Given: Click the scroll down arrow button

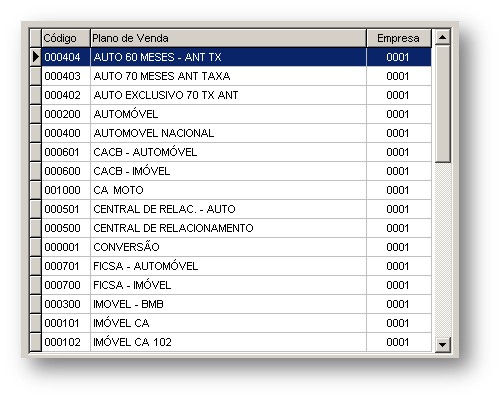Looking at the screenshot, I should (443, 344).
